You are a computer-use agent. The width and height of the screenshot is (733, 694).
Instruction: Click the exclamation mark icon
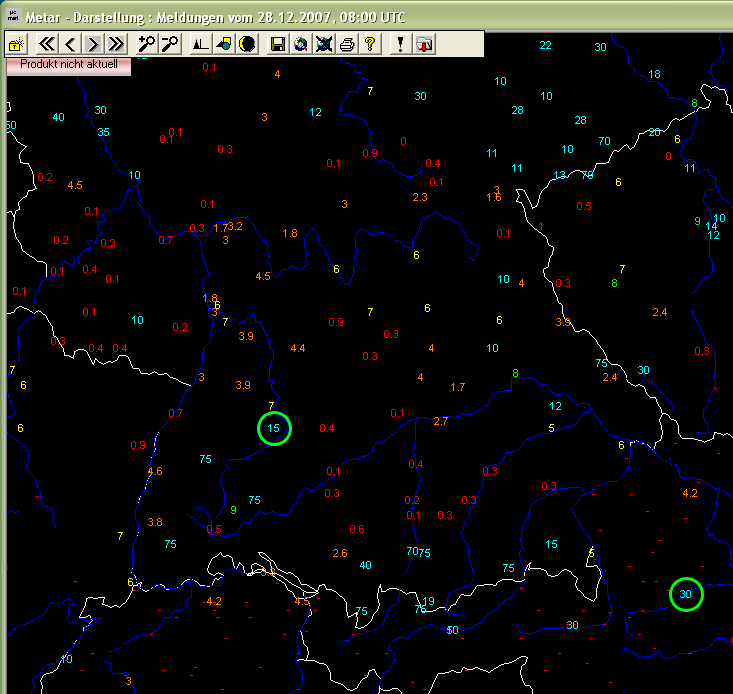coord(400,44)
